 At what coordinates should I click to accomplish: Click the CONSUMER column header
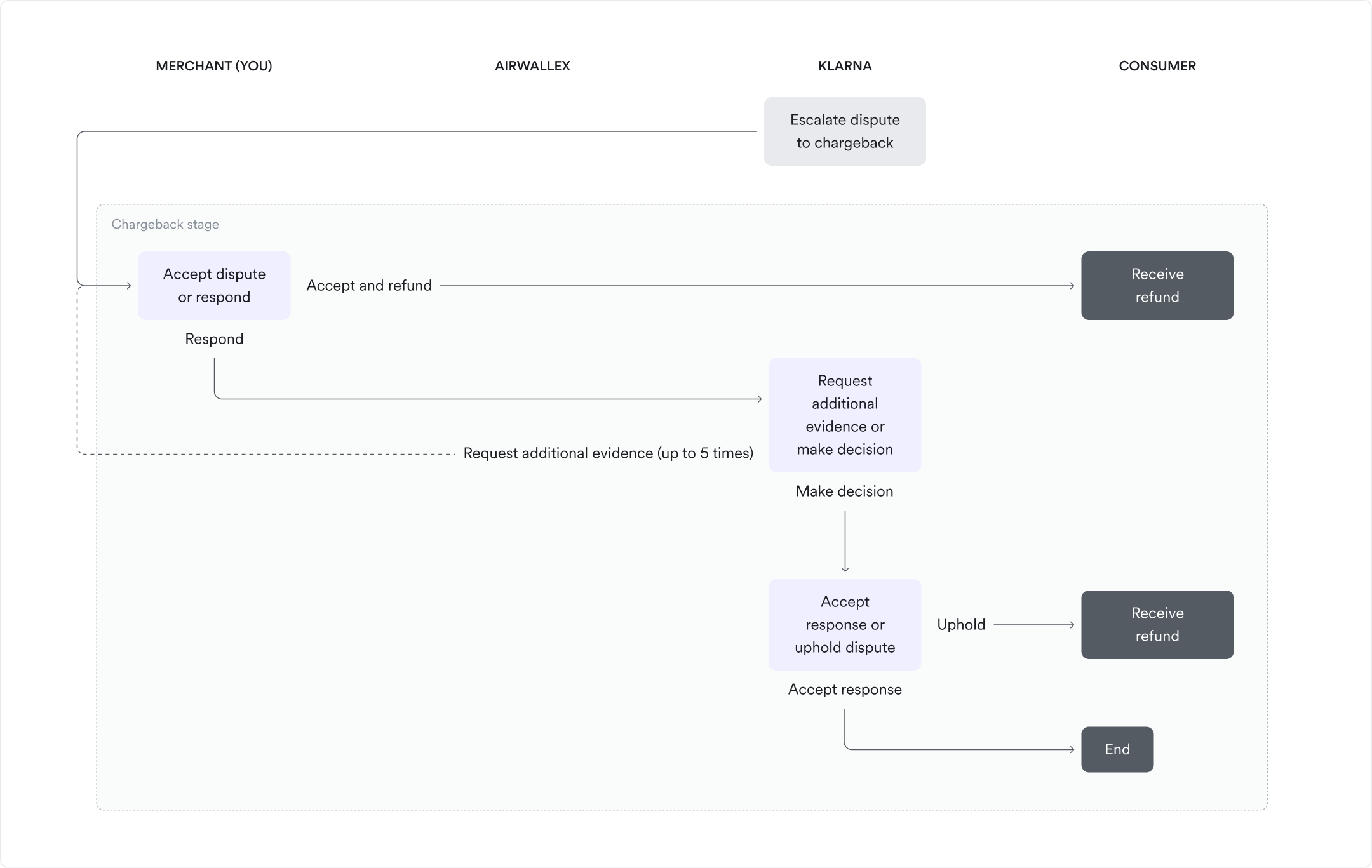coord(1157,66)
